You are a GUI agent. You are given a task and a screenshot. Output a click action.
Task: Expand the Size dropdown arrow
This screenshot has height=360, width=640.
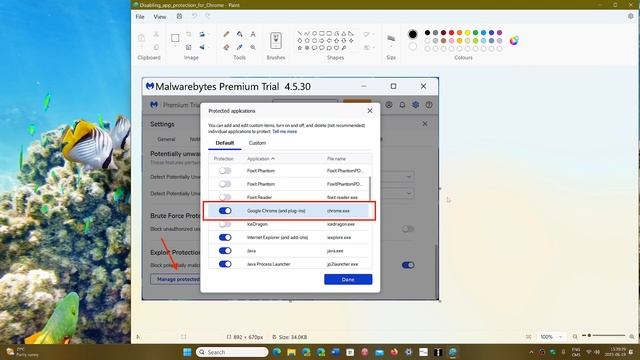[391, 47]
